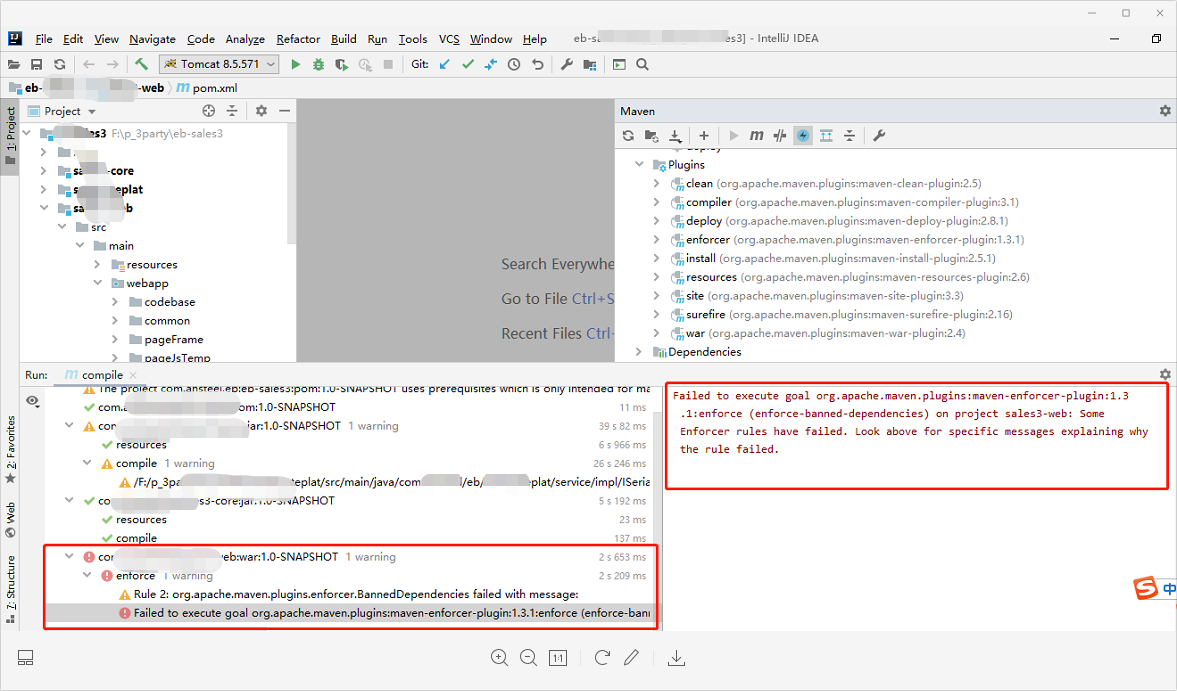Add Maven project with plus icon

pyautogui.click(x=703, y=136)
